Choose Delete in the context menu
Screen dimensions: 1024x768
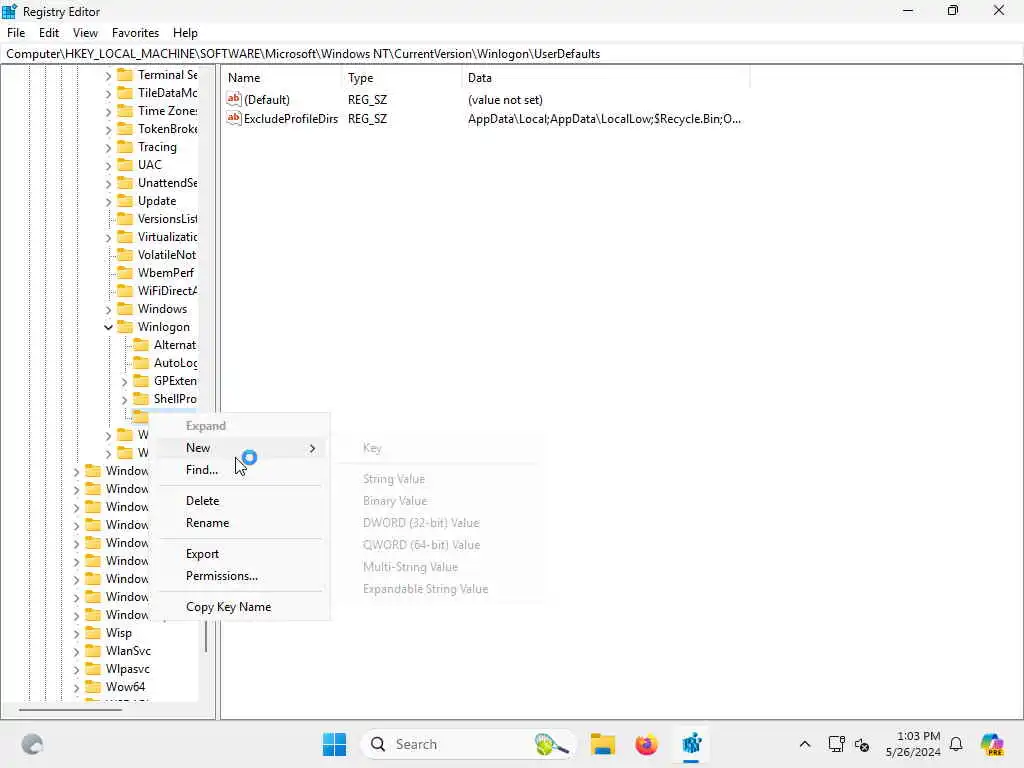click(x=242, y=501)
